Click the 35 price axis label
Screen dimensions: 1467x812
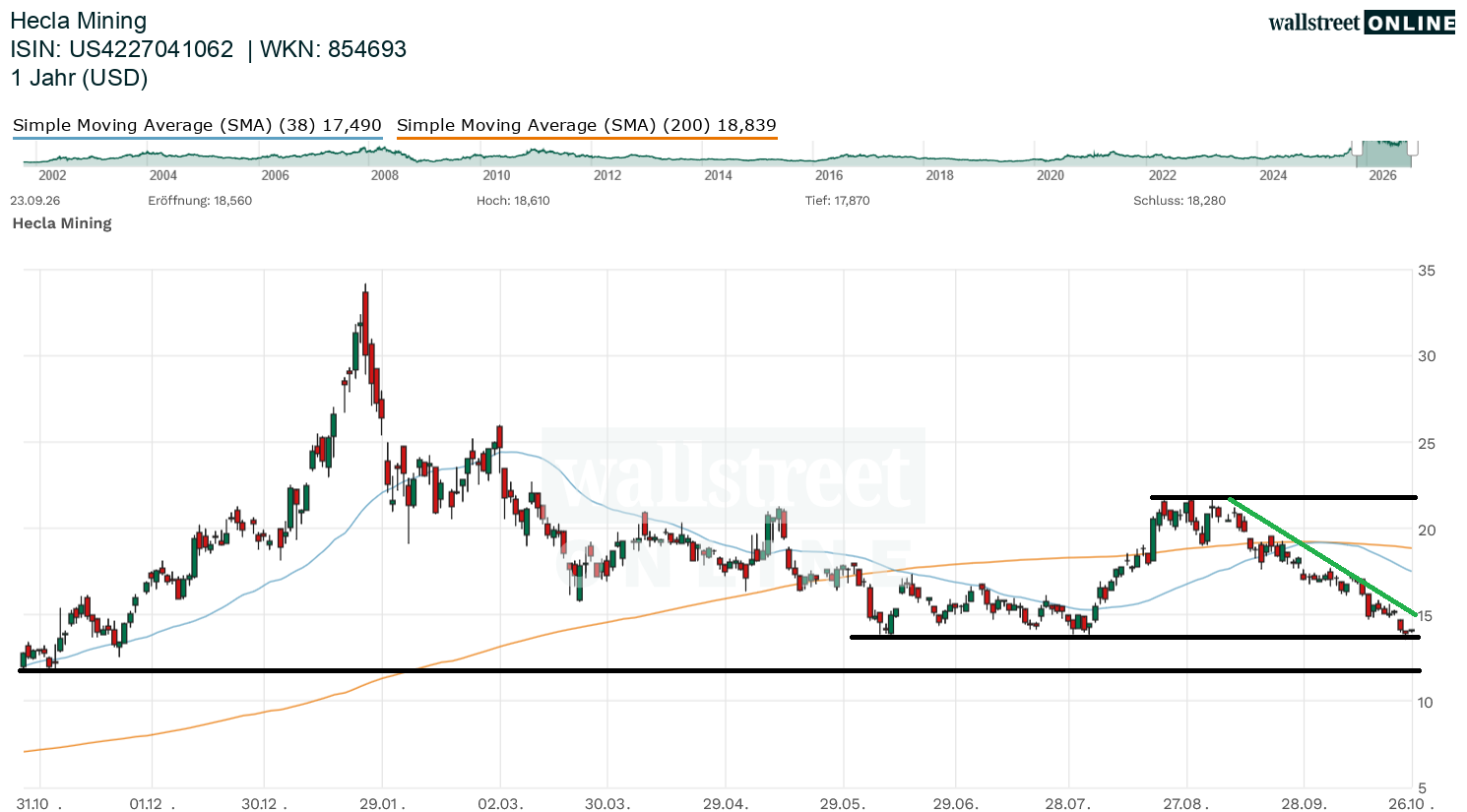1427,271
